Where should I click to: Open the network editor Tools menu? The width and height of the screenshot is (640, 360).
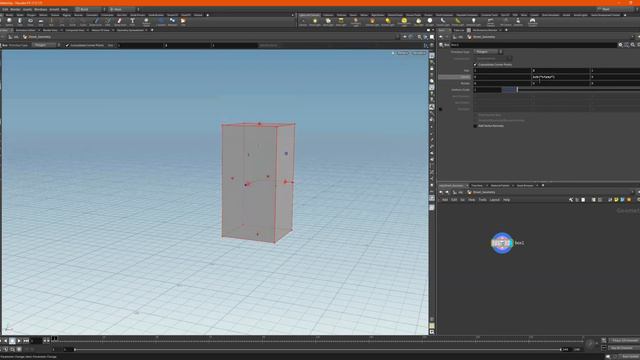[482, 200]
